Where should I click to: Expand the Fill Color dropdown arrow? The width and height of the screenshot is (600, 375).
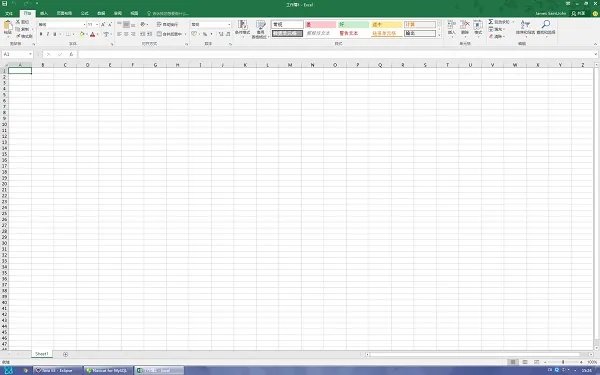(87, 34)
